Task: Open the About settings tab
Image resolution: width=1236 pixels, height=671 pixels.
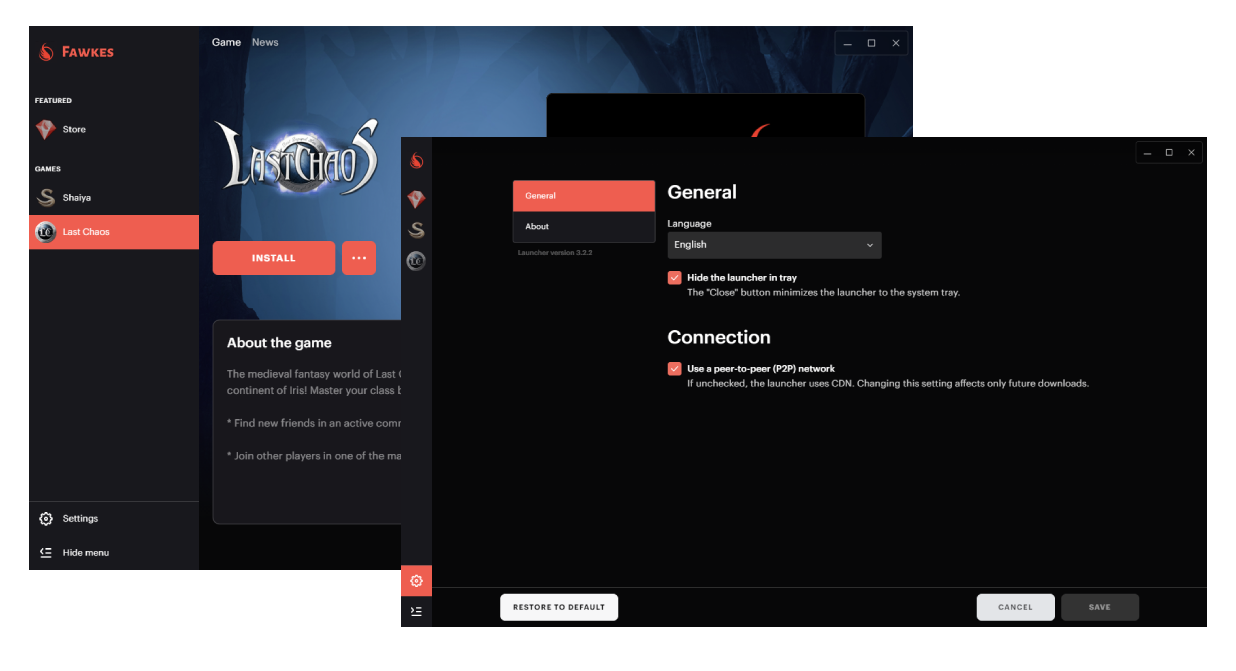Action: pyautogui.click(x=584, y=227)
